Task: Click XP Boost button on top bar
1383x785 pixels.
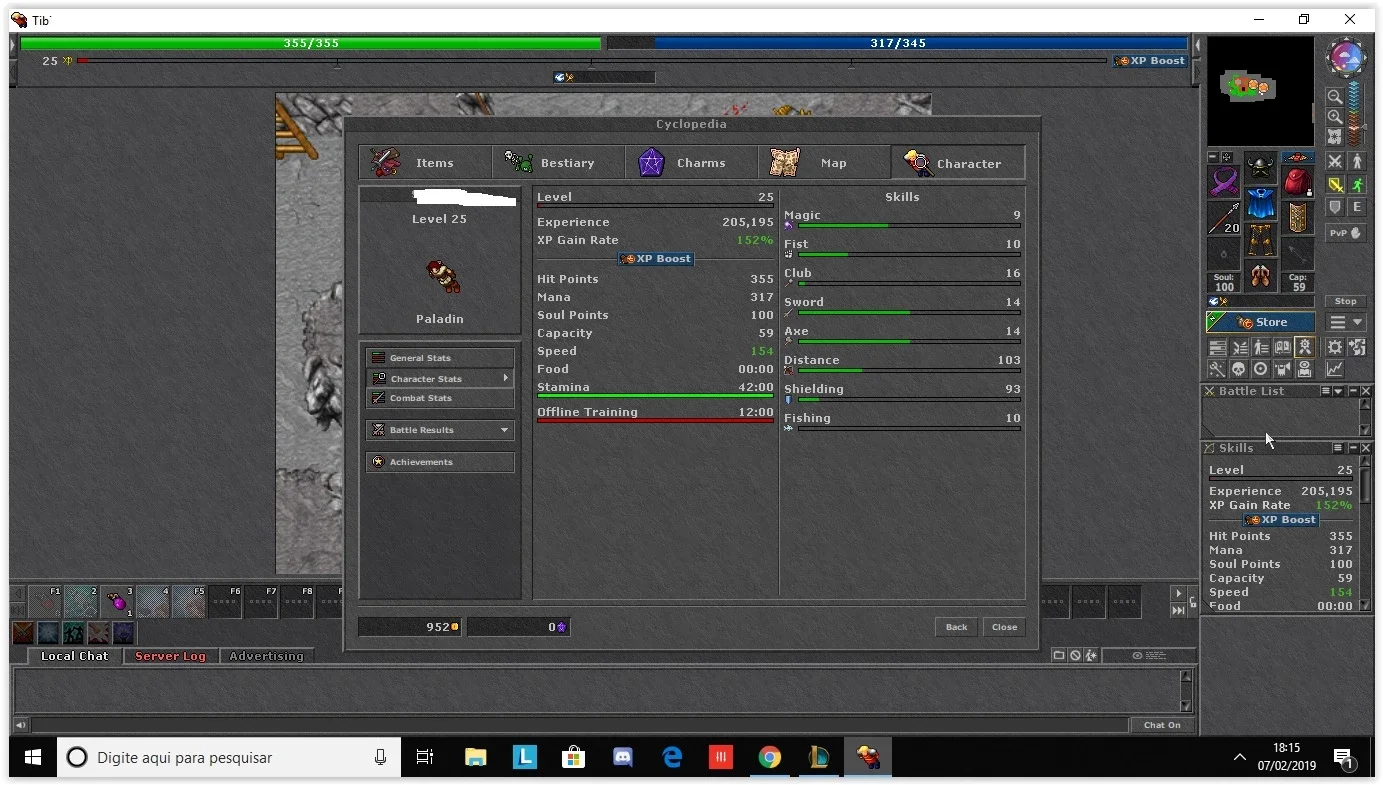Action: point(1151,61)
